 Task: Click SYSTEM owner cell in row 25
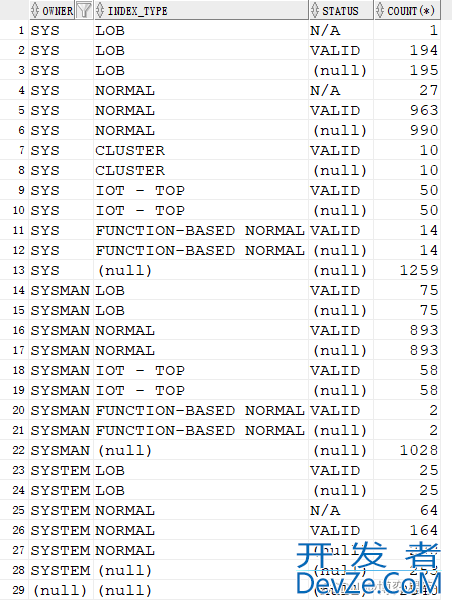(61, 510)
